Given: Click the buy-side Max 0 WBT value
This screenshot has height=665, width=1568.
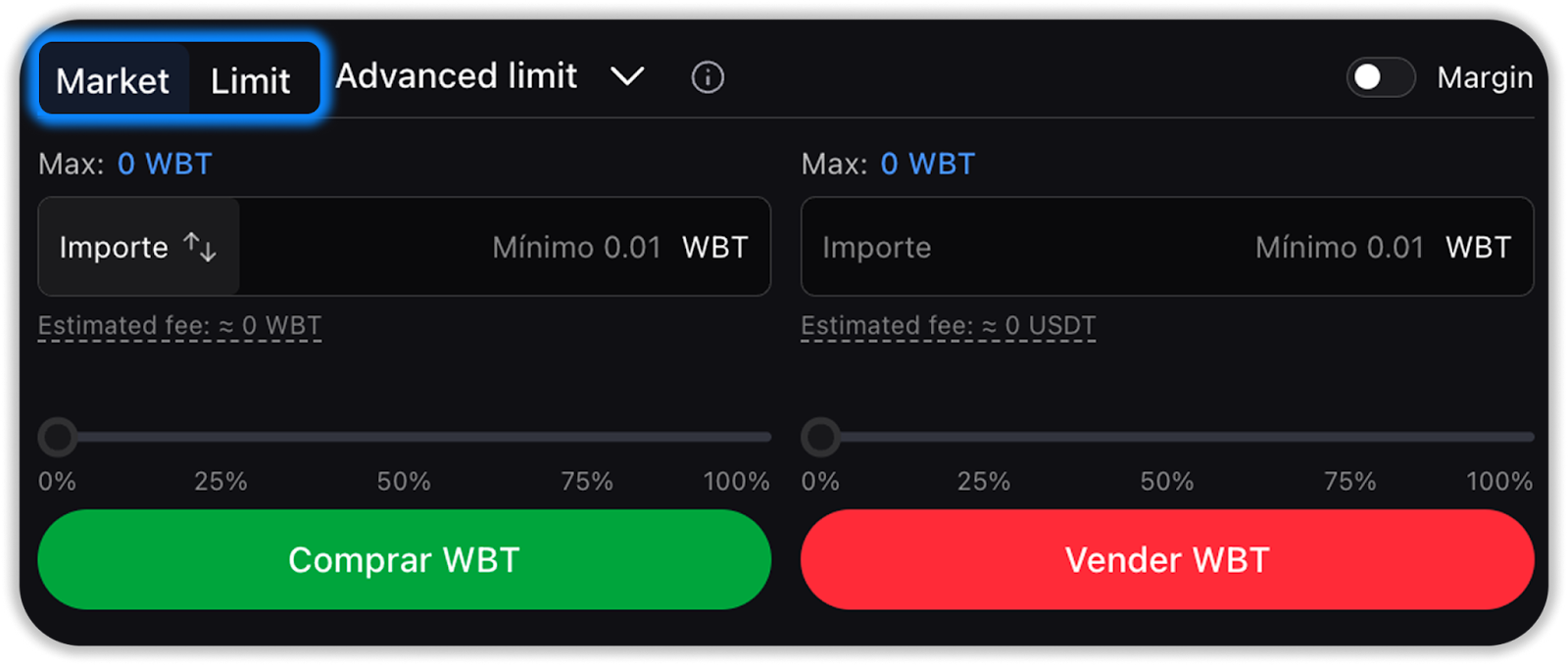Looking at the screenshot, I should click(165, 164).
